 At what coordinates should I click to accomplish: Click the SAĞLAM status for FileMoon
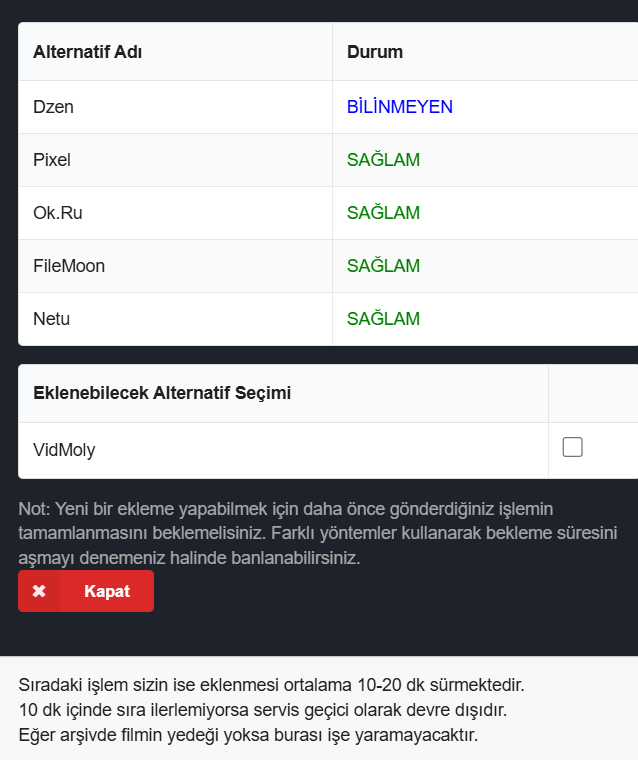click(383, 265)
